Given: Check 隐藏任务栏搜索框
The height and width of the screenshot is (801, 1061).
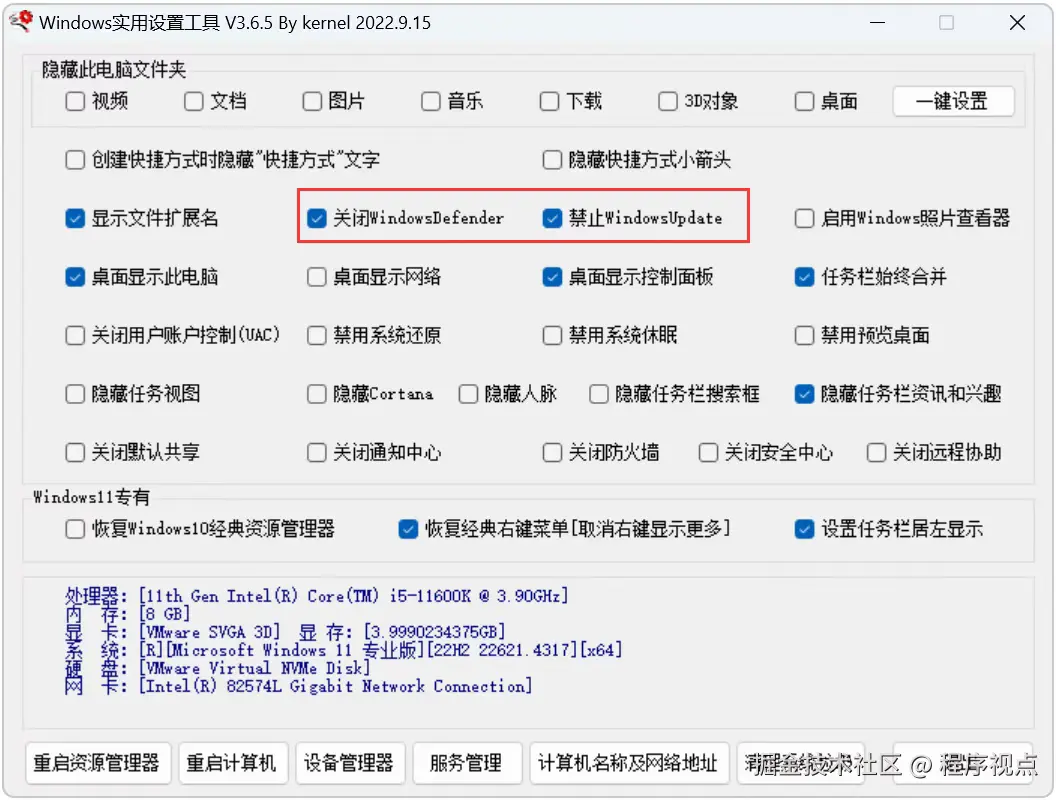Looking at the screenshot, I should (599, 394).
